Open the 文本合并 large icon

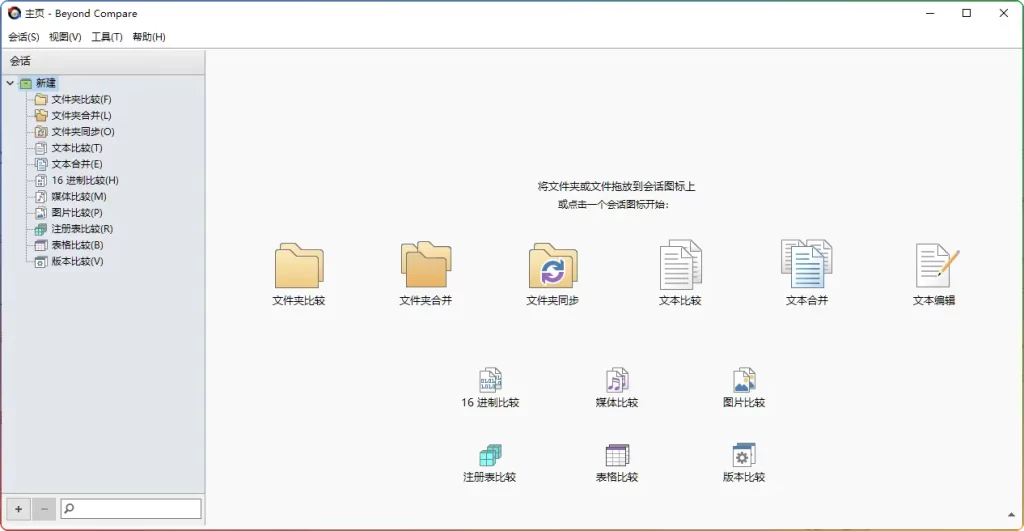coord(807,264)
